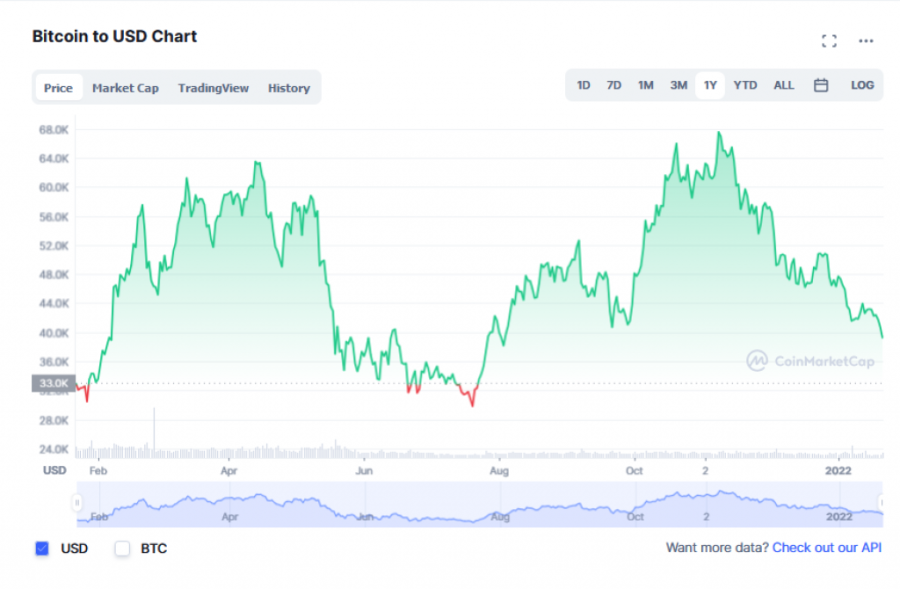Click the CoinMarketCap watermark logo
The height and width of the screenshot is (589, 900).
tap(810, 361)
